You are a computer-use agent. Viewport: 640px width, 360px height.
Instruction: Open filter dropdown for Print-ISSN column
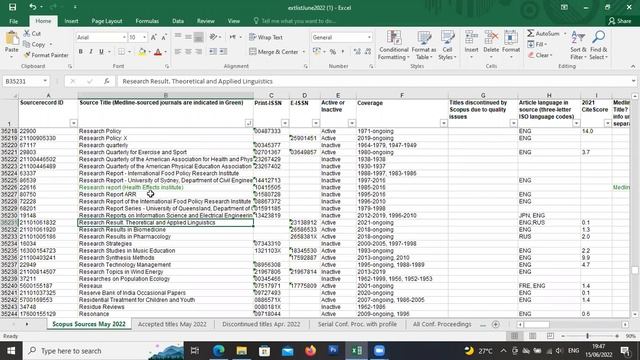(x=285, y=123)
